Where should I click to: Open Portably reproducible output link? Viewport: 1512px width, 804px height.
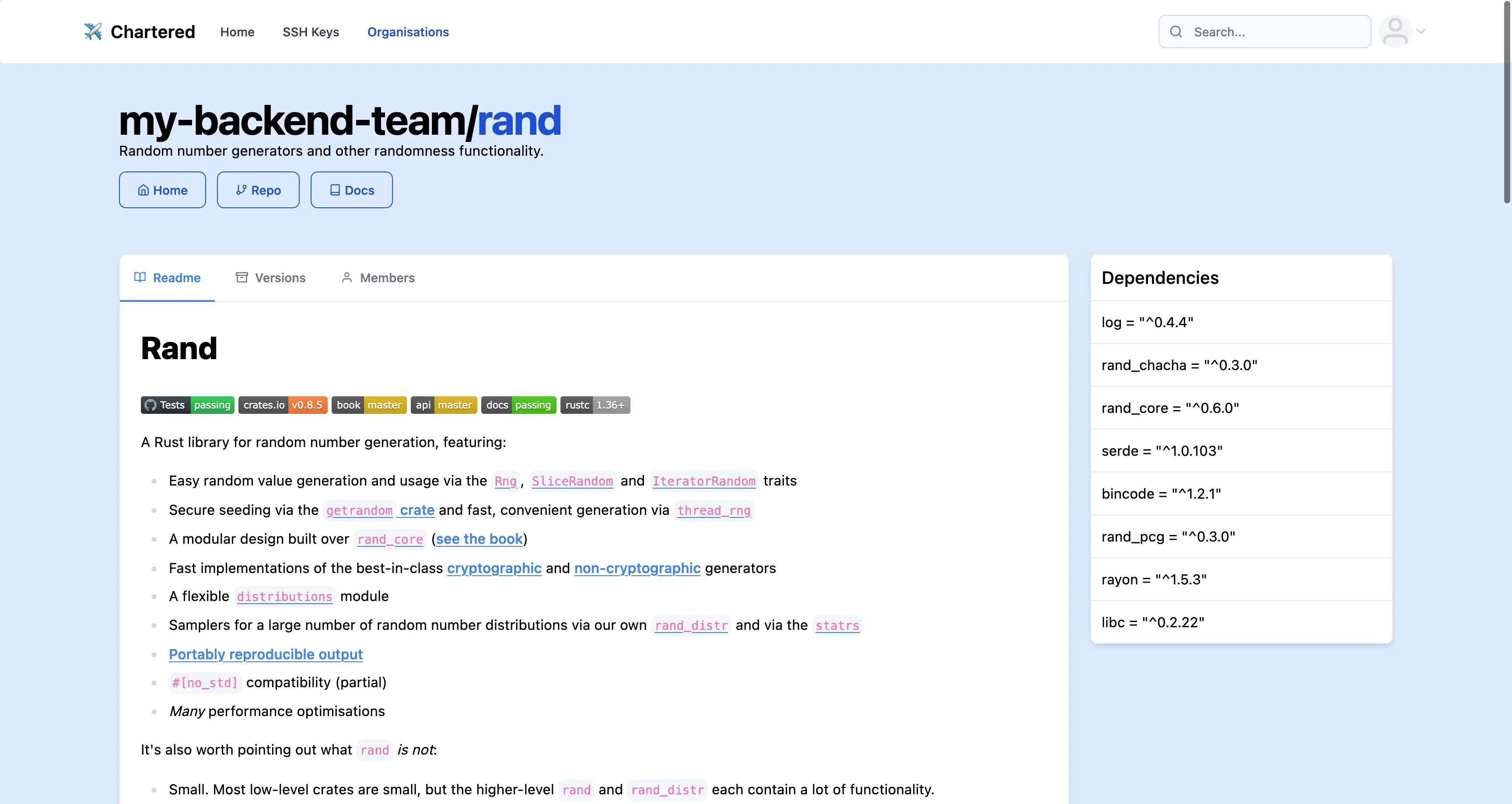pyautogui.click(x=265, y=654)
